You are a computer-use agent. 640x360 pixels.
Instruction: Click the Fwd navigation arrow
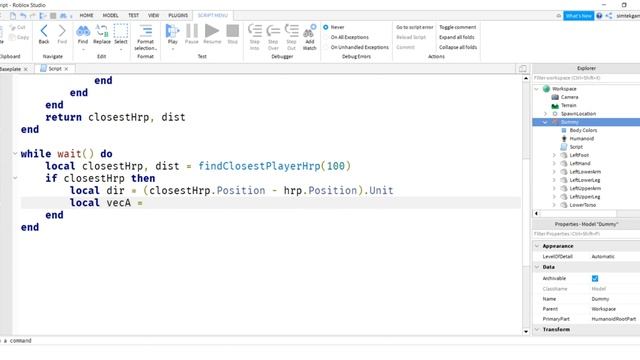pos(62,31)
